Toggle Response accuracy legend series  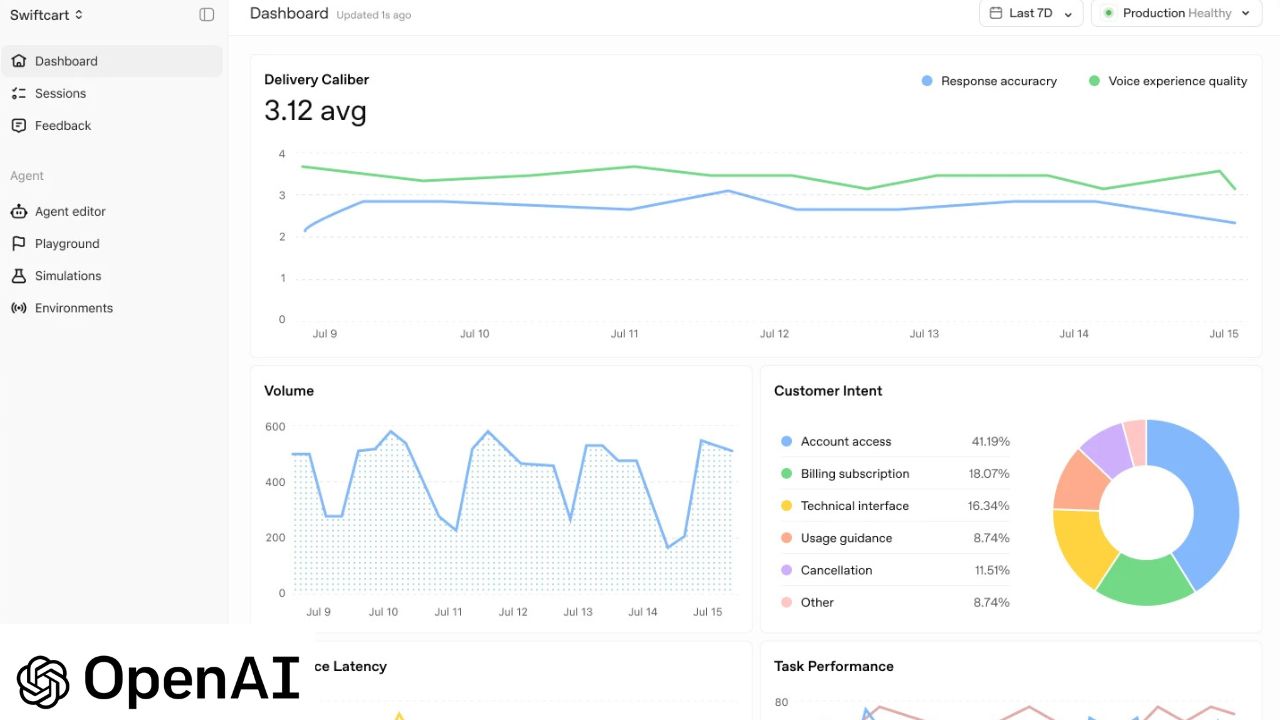click(989, 81)
